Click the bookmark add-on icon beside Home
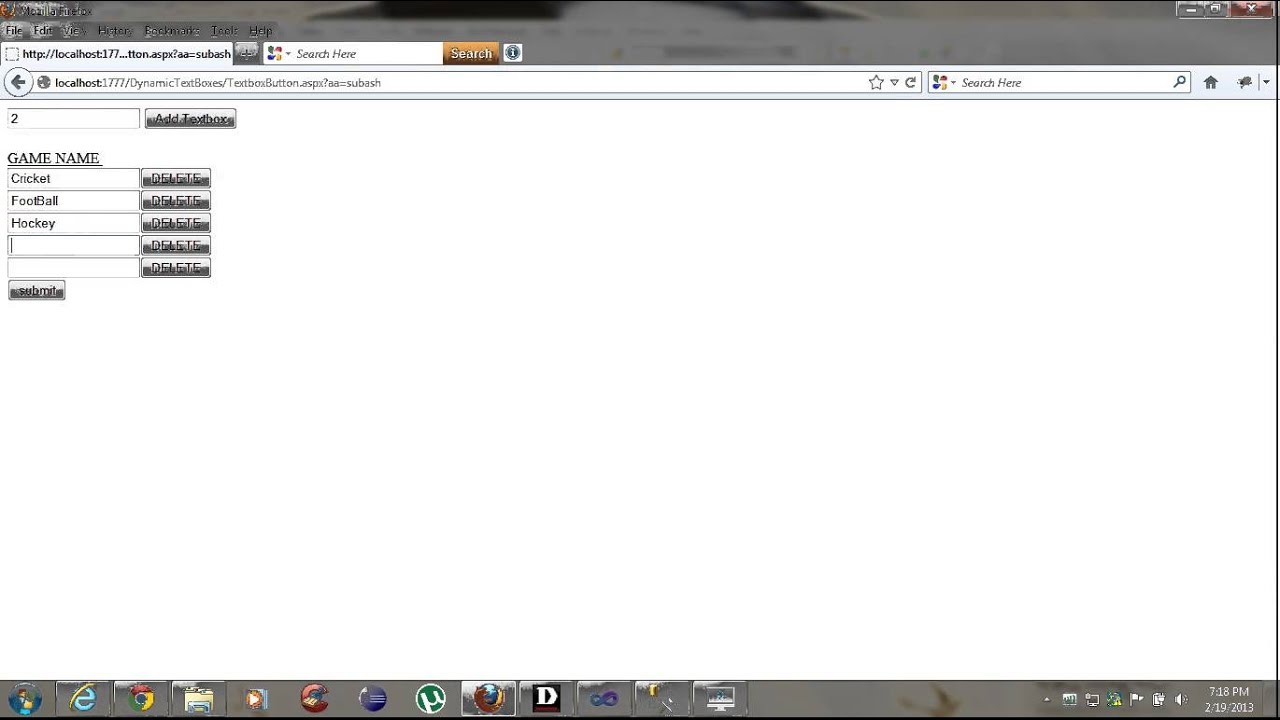 1244,82
